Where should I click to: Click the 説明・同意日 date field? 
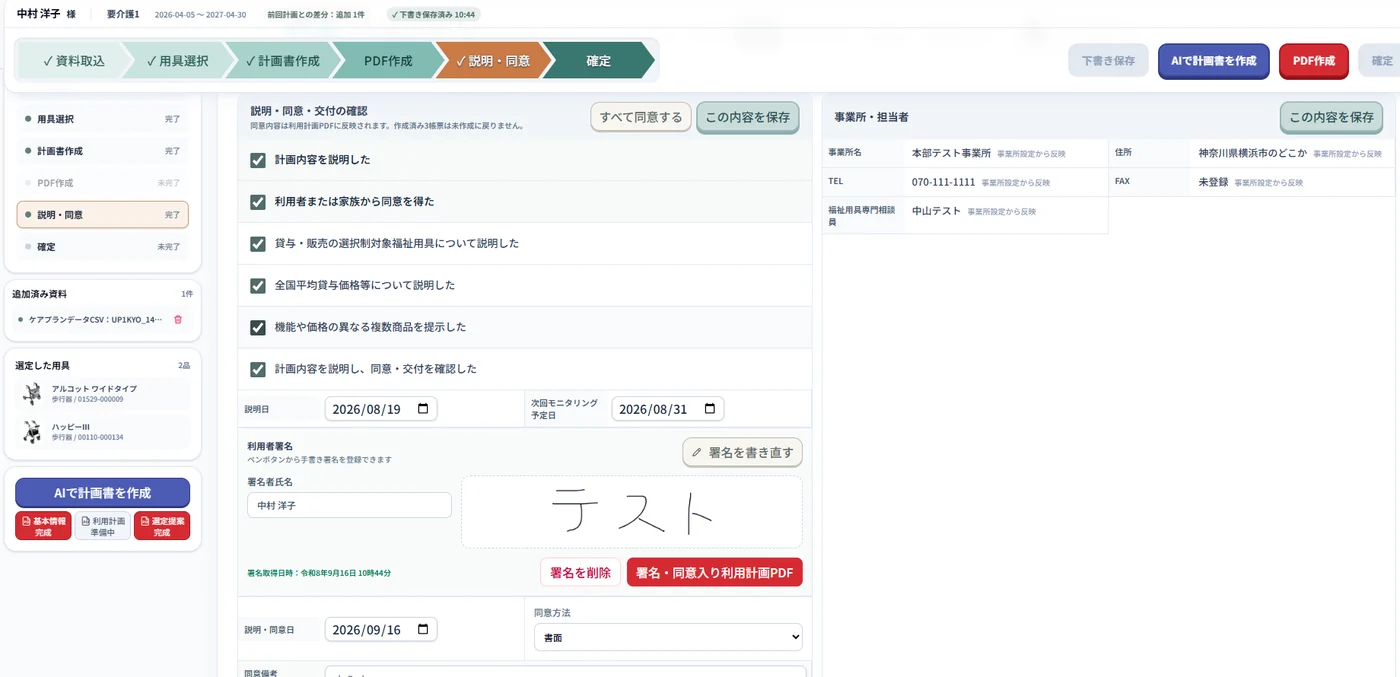coord(381,630)
